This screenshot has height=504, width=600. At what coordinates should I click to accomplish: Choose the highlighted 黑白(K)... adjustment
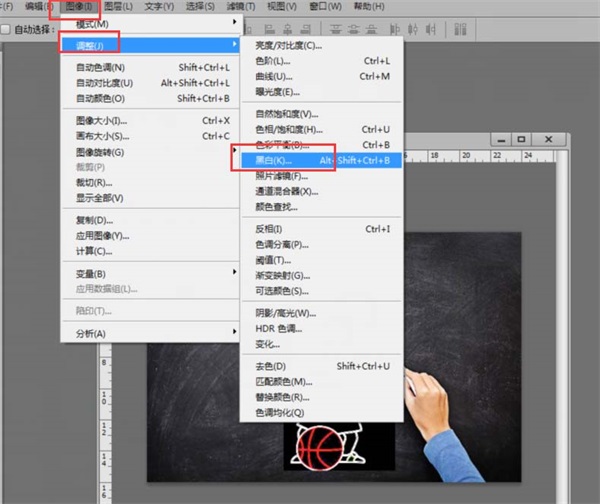[x=321, y=160]
